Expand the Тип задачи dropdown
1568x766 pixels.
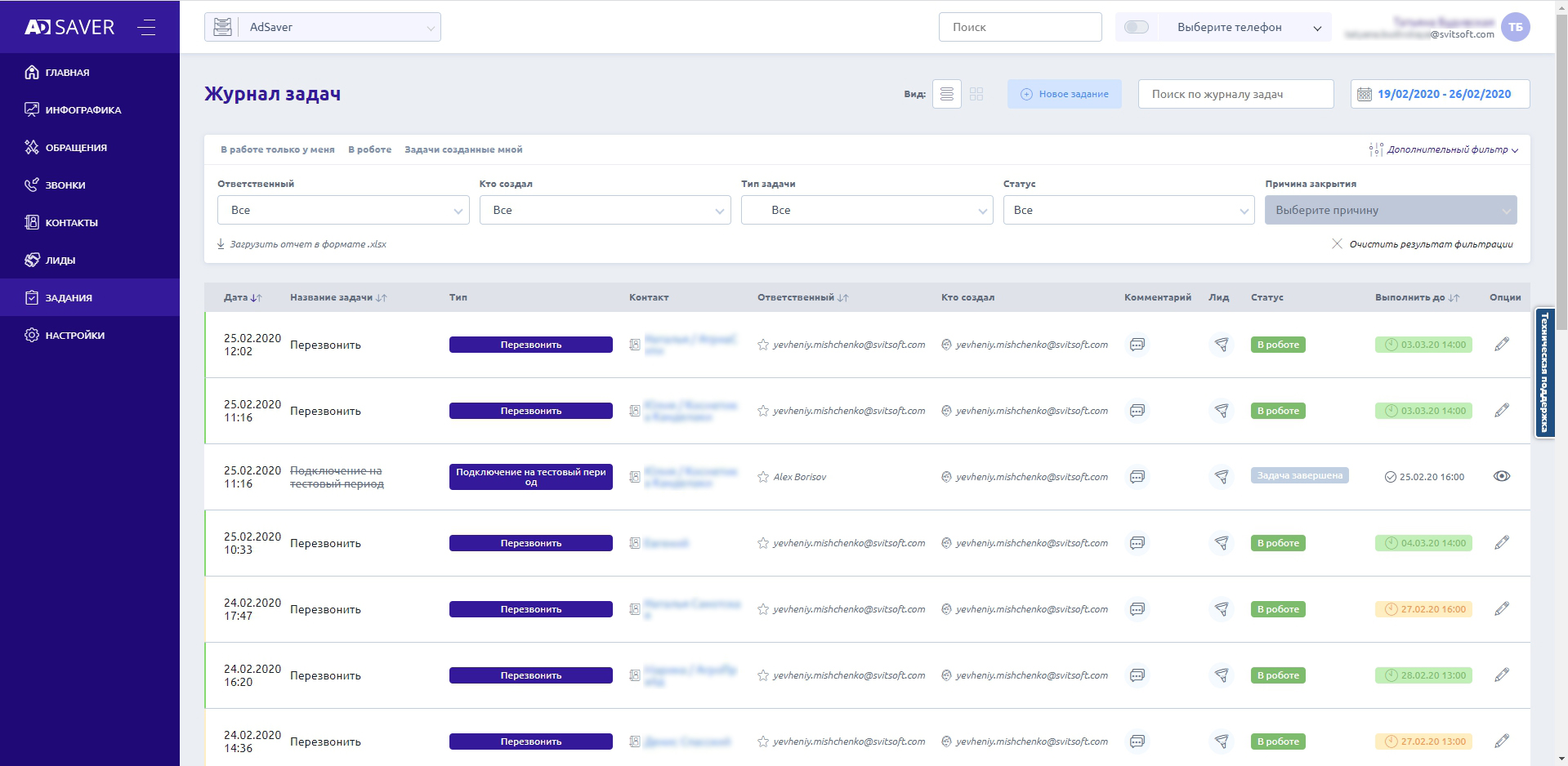point(866,210)
